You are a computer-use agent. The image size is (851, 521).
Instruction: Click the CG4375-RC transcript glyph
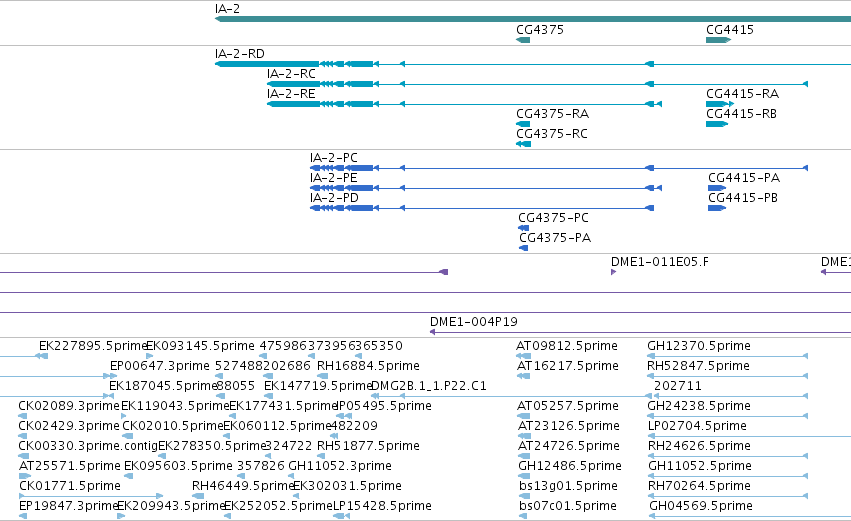(x=524, y=144)
